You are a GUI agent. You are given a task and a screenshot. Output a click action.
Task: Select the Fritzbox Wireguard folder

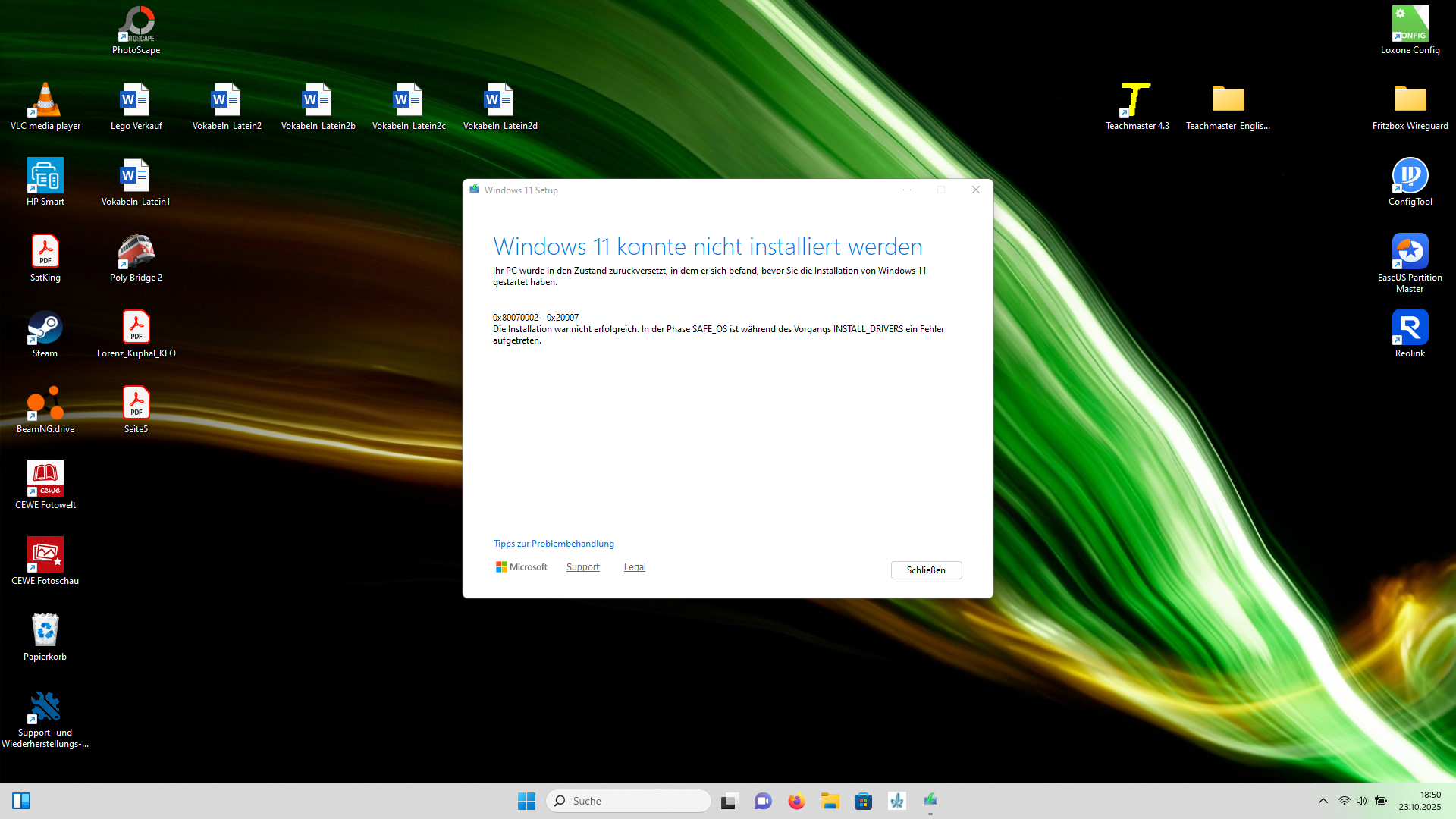1410,106
